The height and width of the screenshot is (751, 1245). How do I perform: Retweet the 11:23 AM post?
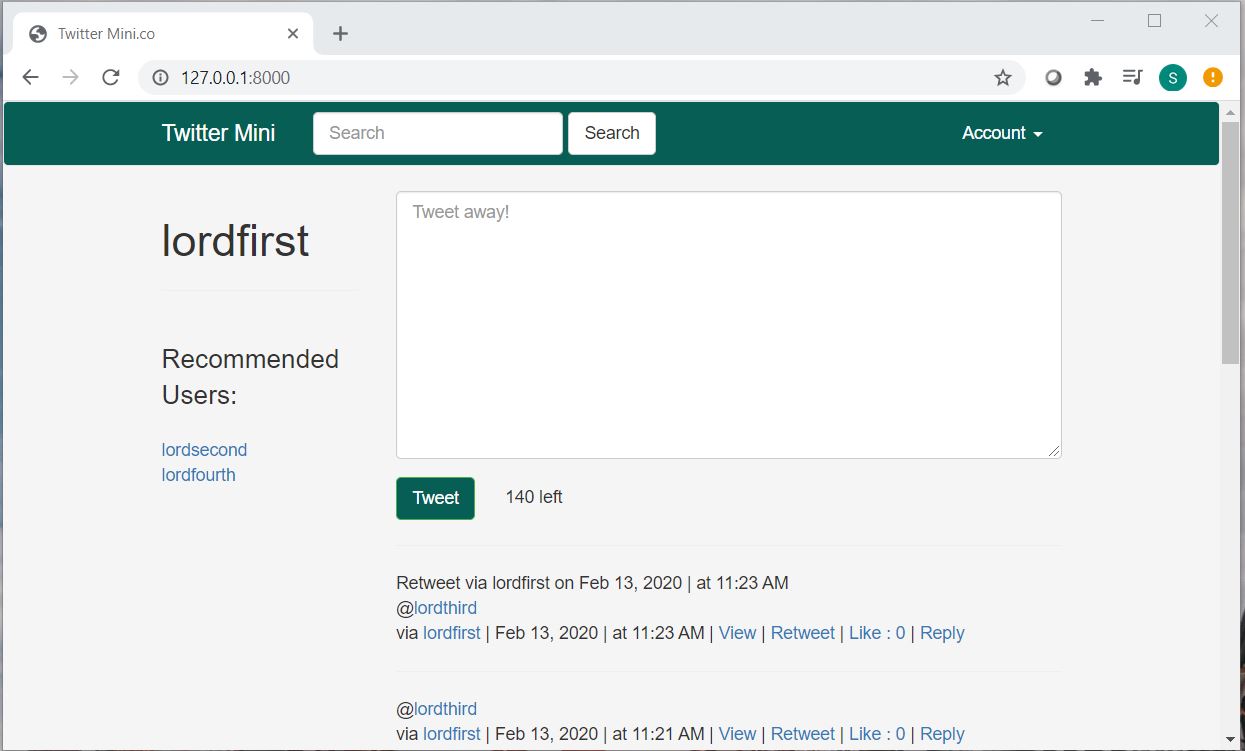(x=803, y=633)
